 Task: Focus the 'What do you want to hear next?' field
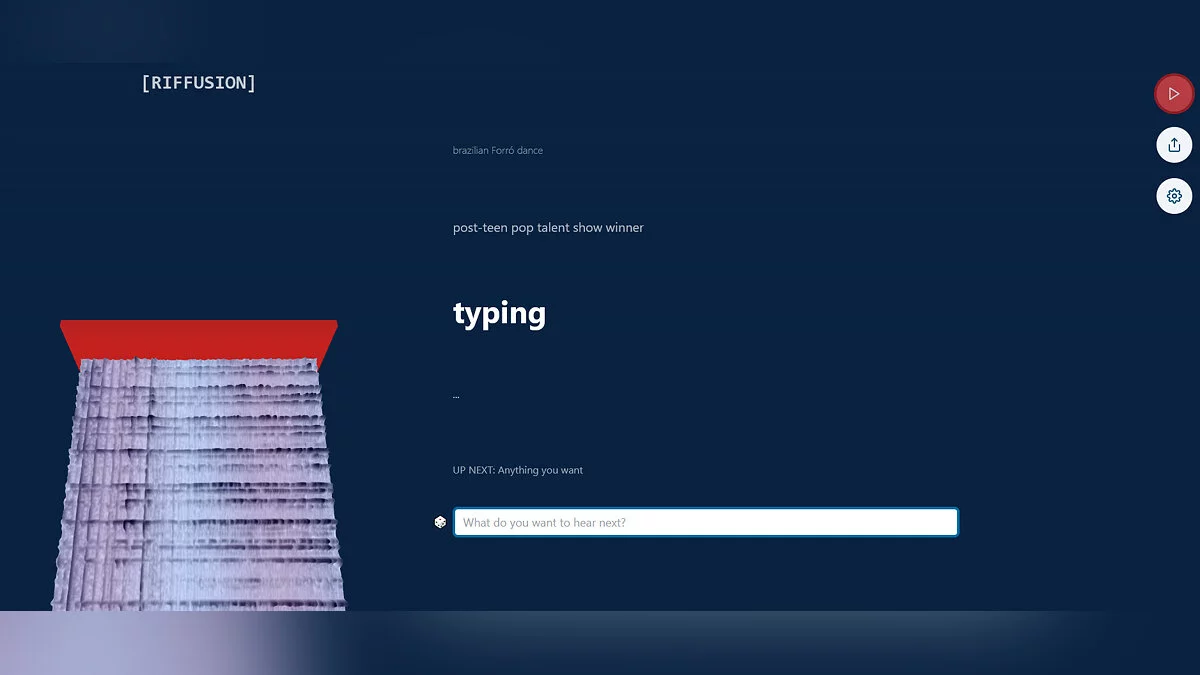click(x=706, y=522)
